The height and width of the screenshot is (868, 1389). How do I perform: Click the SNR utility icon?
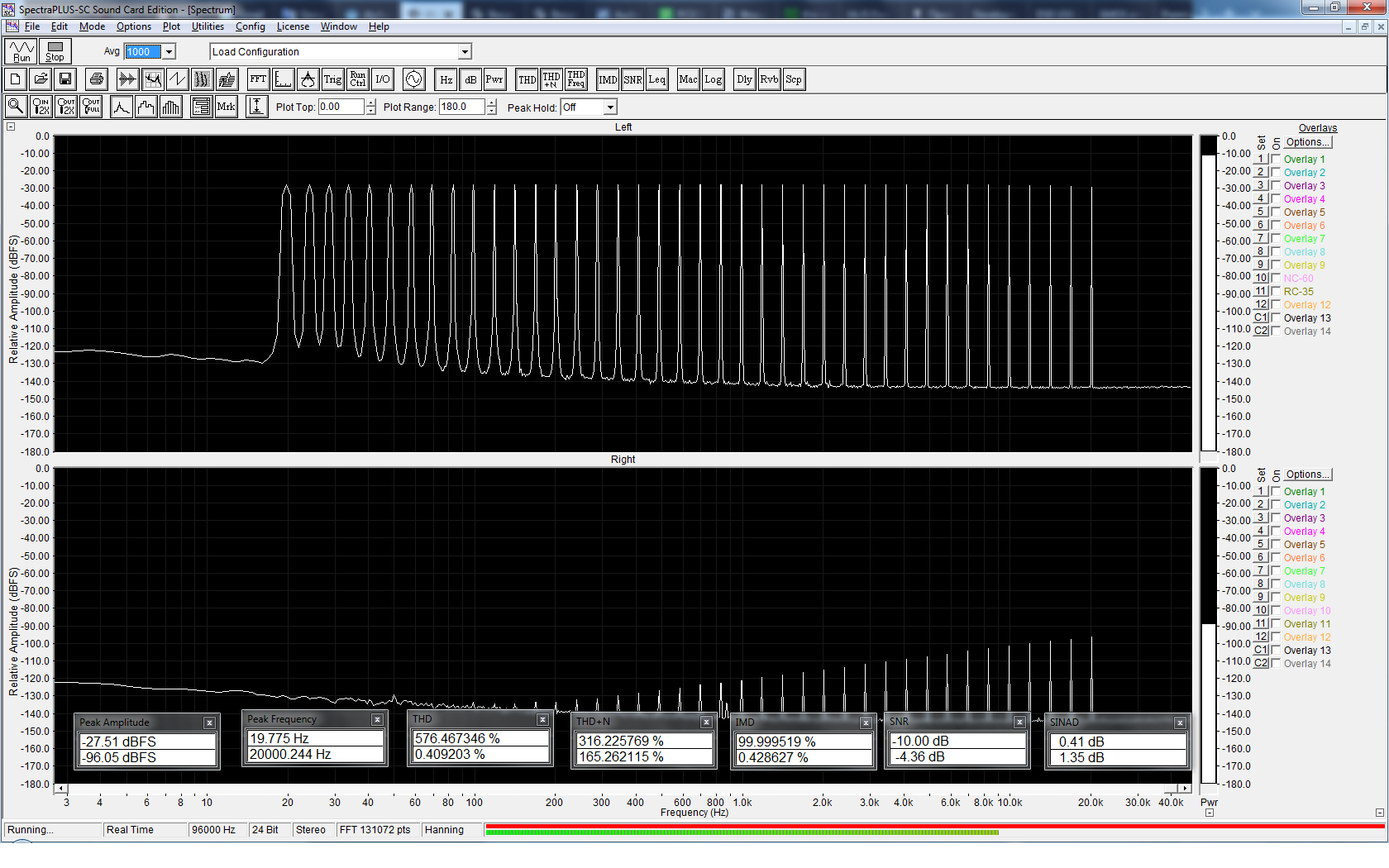pyautogui.click(x=632, y=79)
